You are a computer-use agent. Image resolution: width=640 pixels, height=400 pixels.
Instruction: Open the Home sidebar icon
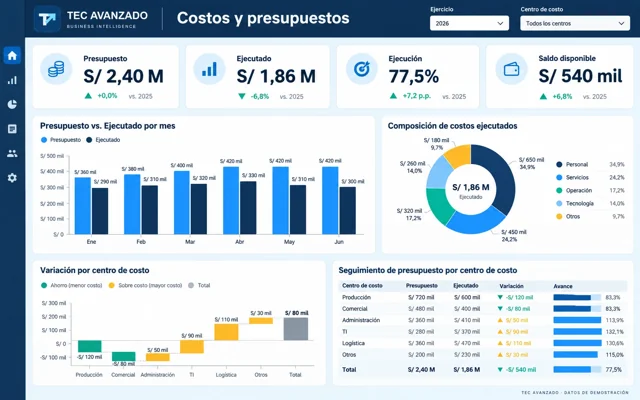[x=12, y=55]
